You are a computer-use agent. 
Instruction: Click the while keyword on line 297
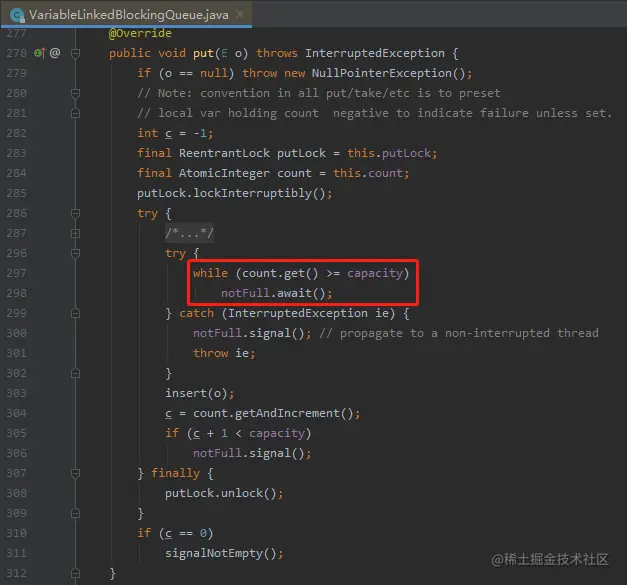click(210, 273)
